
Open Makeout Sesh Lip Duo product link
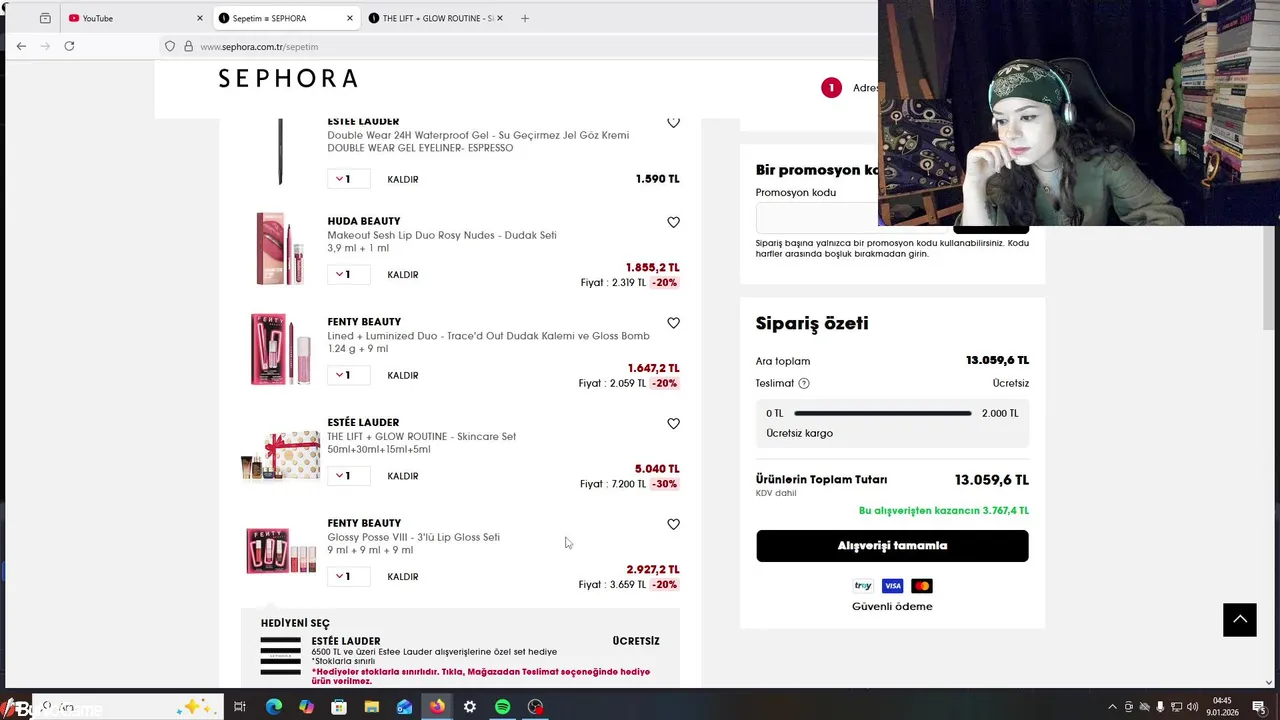coord(442,235)
